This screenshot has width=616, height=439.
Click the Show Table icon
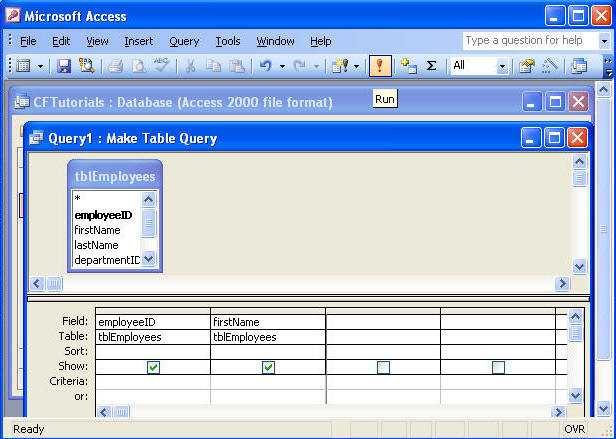409,66
